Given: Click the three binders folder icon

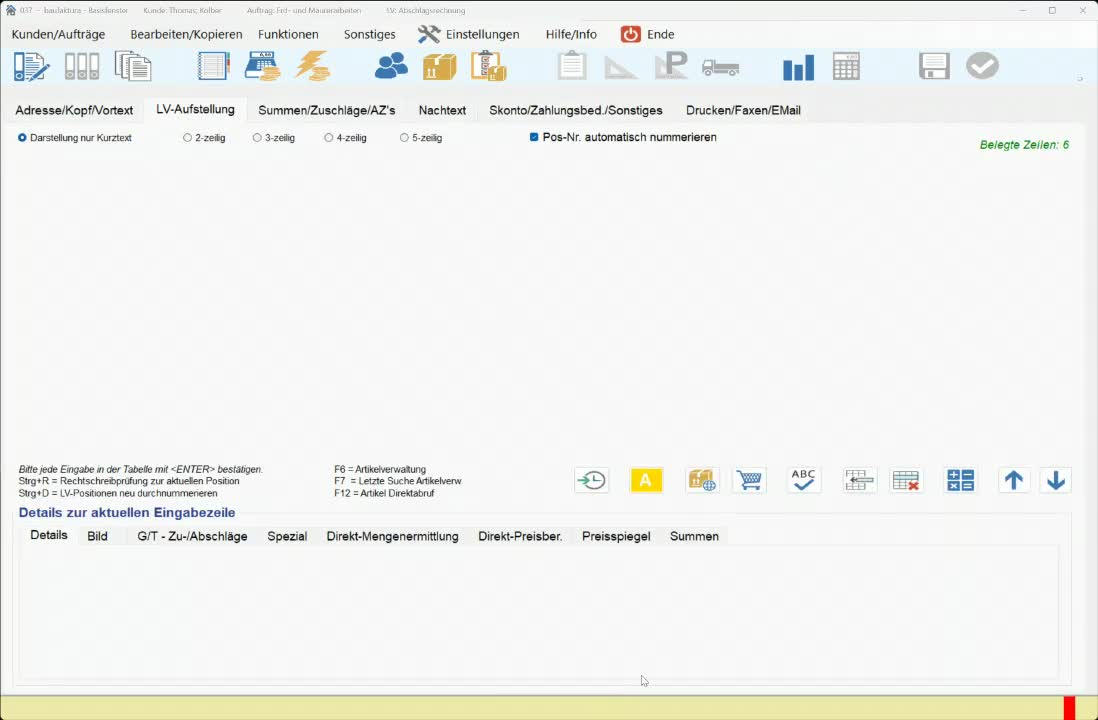Looking at the screenshot, I should tap(82, 67).
